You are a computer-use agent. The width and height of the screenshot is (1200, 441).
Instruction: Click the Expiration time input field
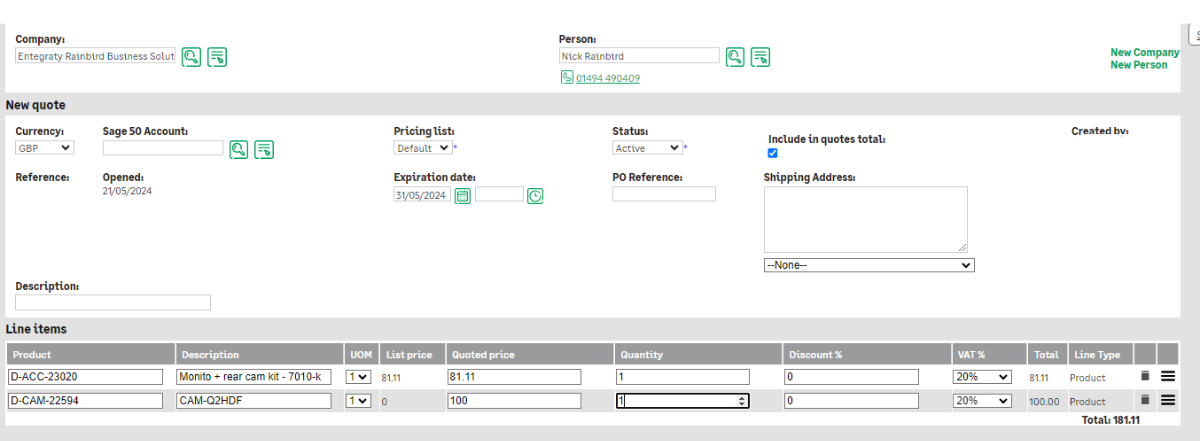click(x=499, y=194)
